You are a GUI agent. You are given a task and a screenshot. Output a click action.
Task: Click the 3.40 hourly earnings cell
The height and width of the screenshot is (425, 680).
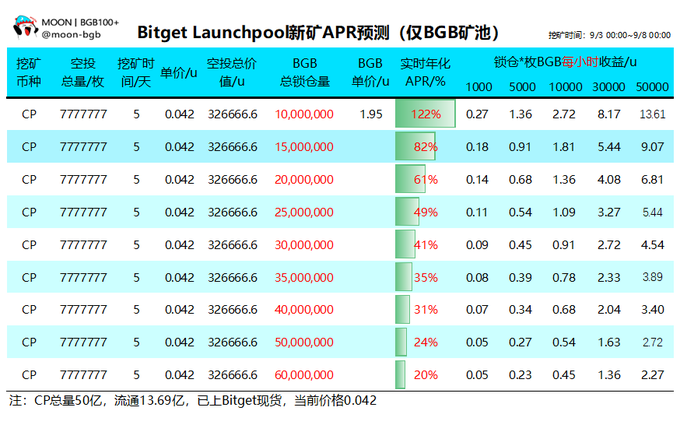coord(652,310)
